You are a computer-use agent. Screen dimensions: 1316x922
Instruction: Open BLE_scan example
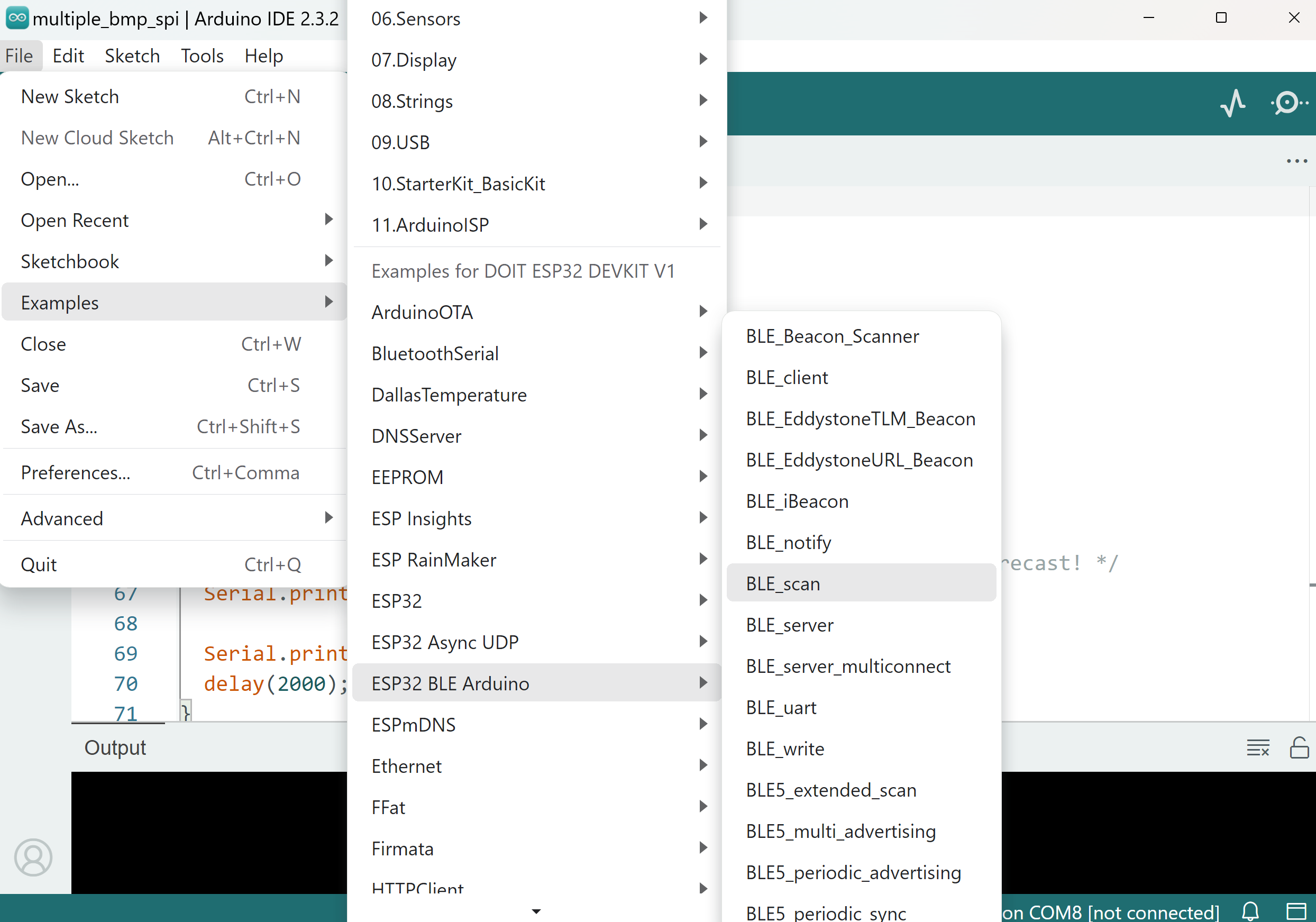(x=862, y=583)
